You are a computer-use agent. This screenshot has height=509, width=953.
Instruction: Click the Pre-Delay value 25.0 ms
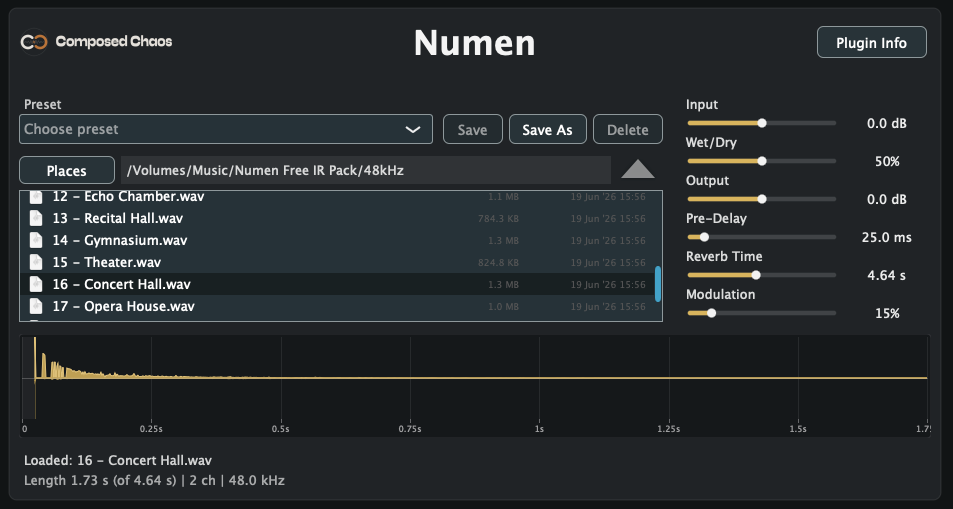coord(886,237)
